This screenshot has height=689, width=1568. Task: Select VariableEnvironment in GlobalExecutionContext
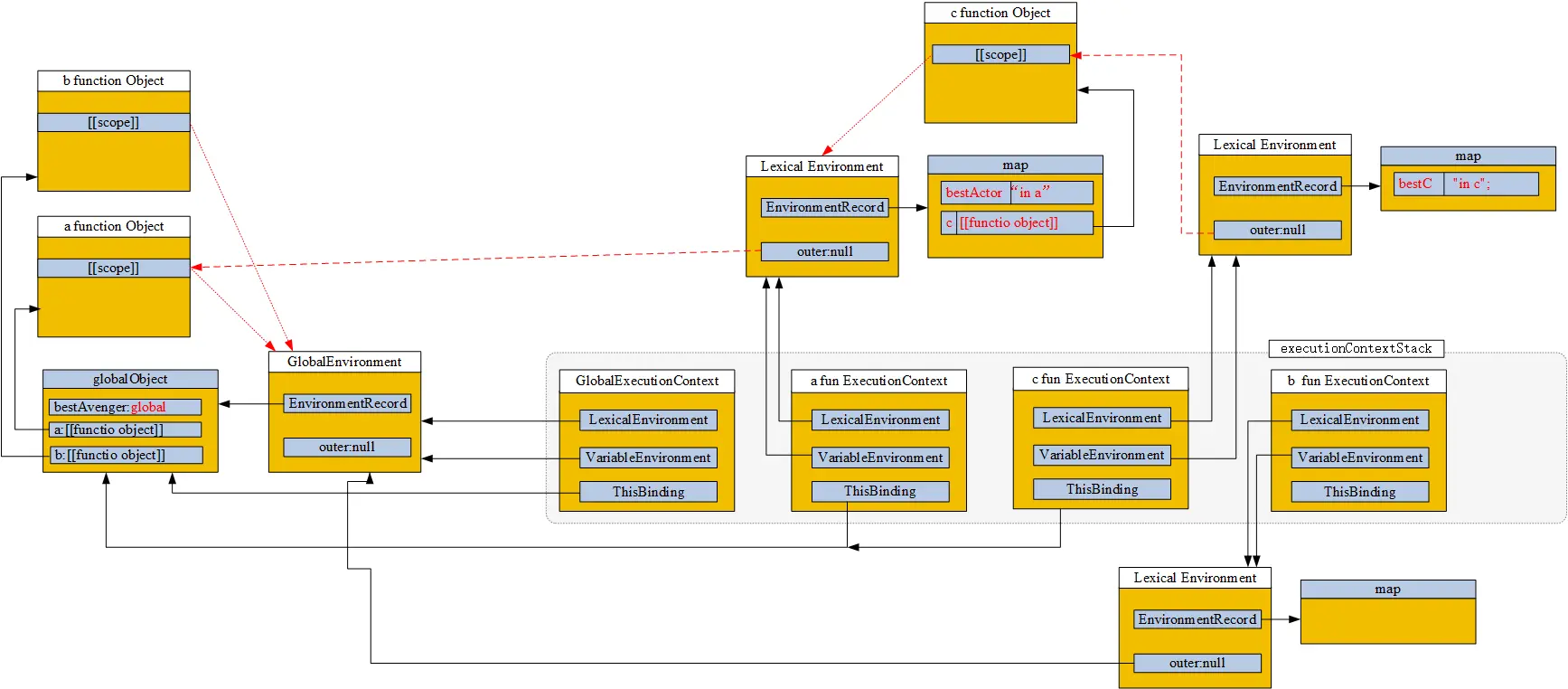pos(648,458)
